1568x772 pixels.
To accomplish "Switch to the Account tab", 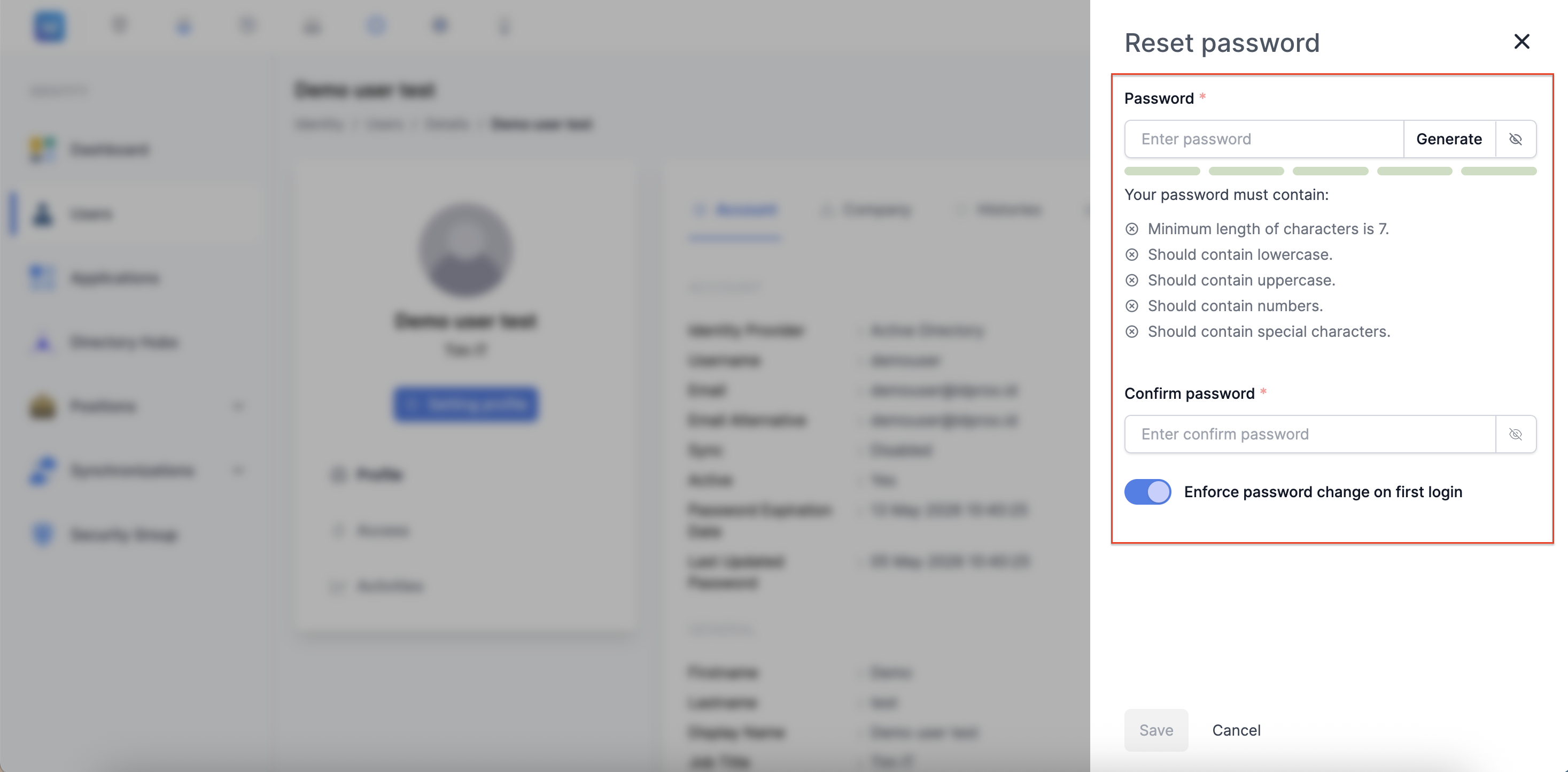I will [x=735, y=210].
